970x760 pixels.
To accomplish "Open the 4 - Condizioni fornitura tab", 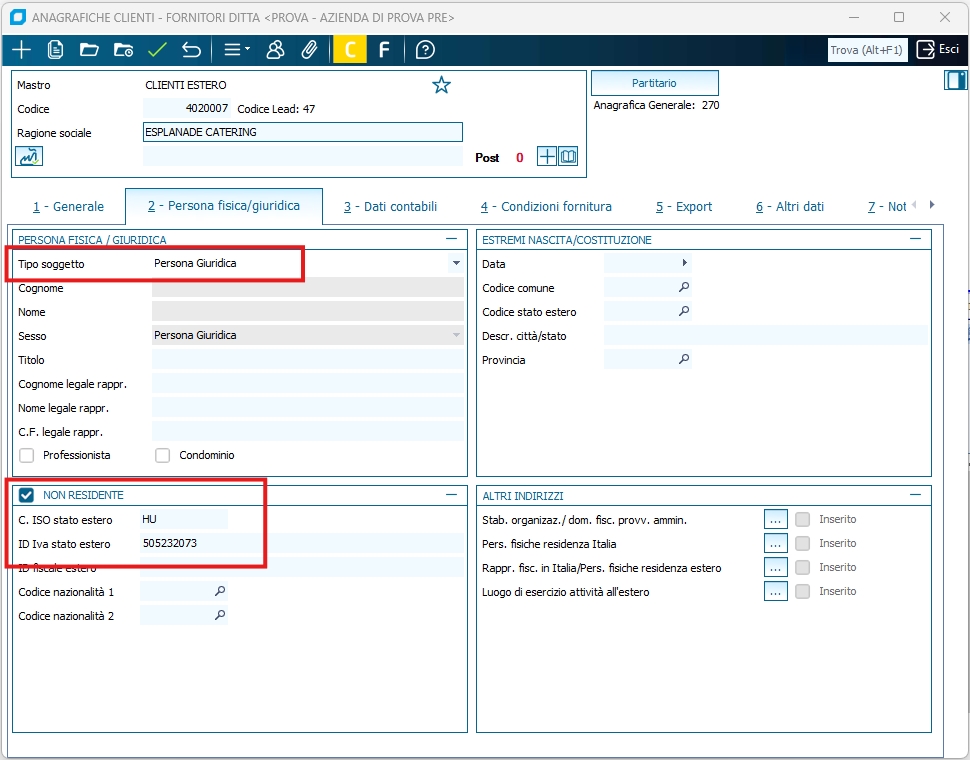I will point(545,207).
